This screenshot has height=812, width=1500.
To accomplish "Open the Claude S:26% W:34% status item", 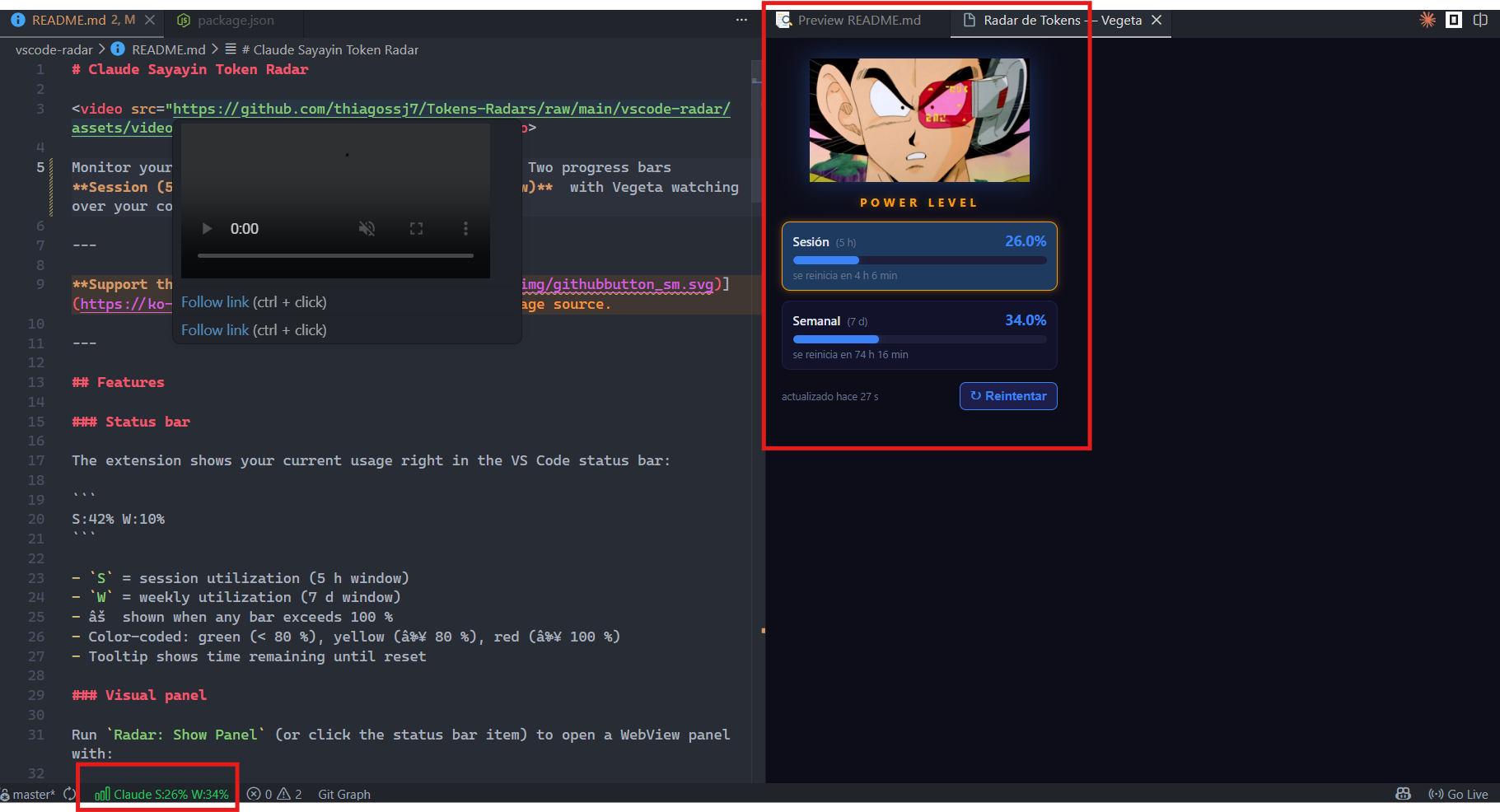I will pyautogui.click(x=162, y=794).
